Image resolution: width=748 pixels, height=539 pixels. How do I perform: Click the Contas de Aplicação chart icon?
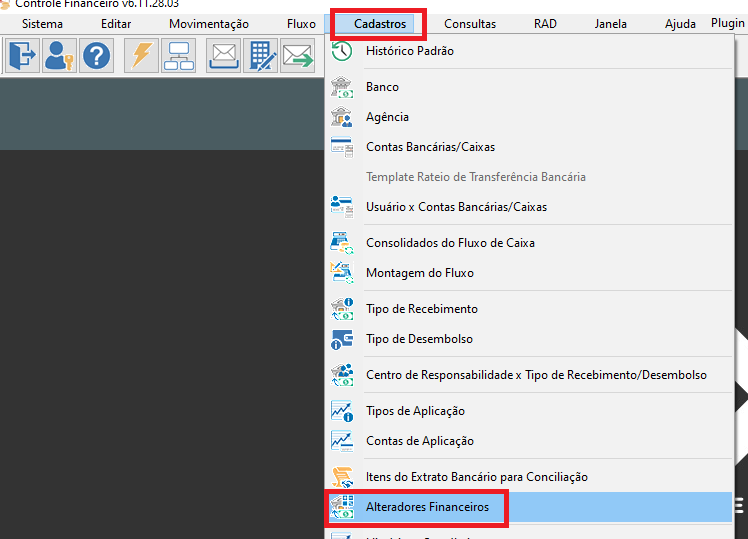(342, 441)
